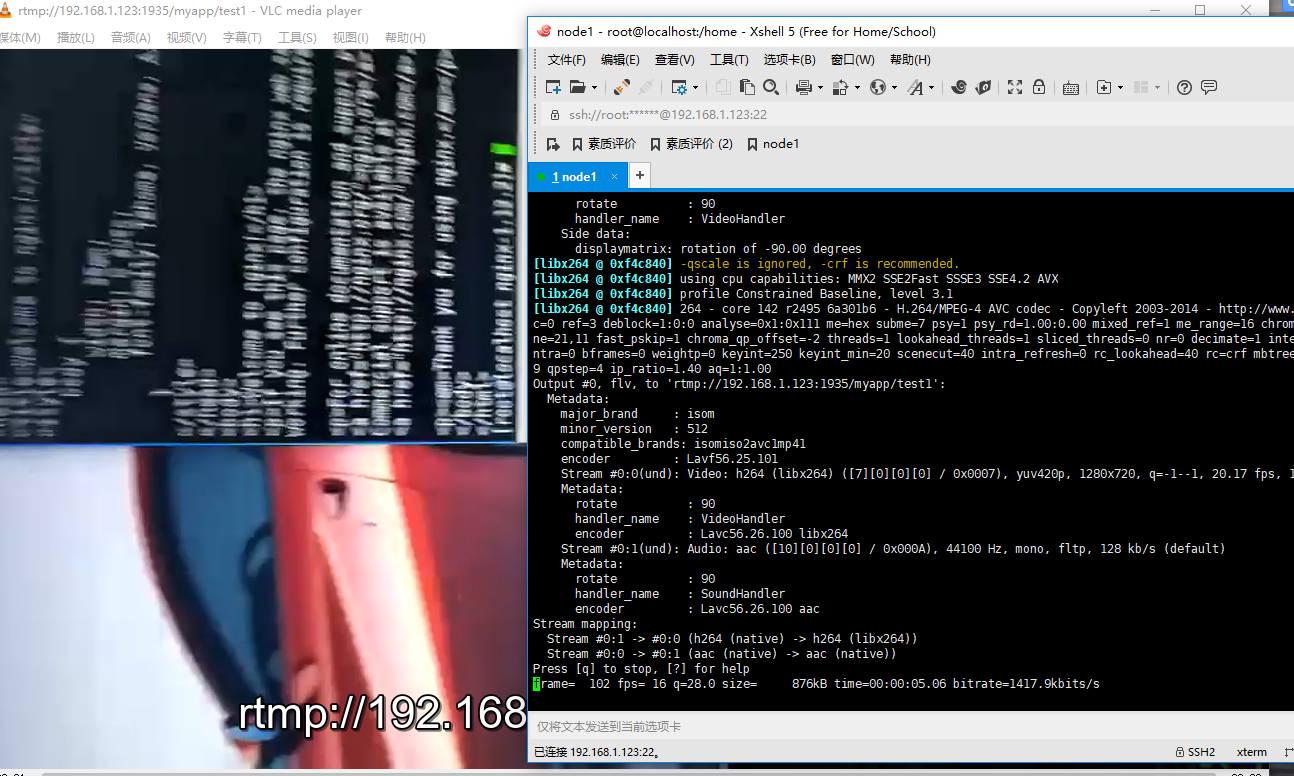The image size is (1294, 776).
Task: Open VLC 帮助(H) menu
Action: tap(405, 38)
